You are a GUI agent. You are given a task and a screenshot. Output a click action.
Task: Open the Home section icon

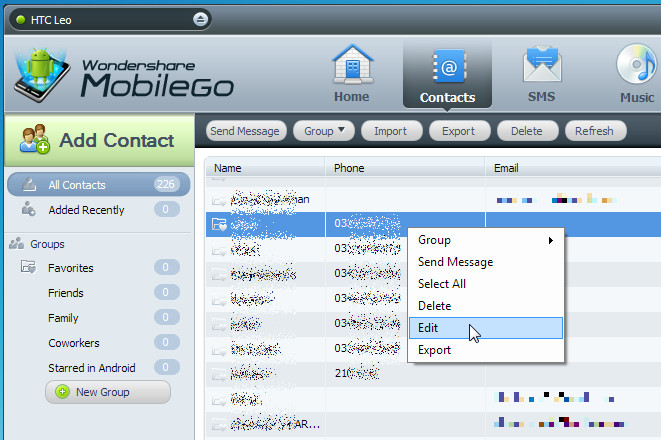[x=352, y=65]
